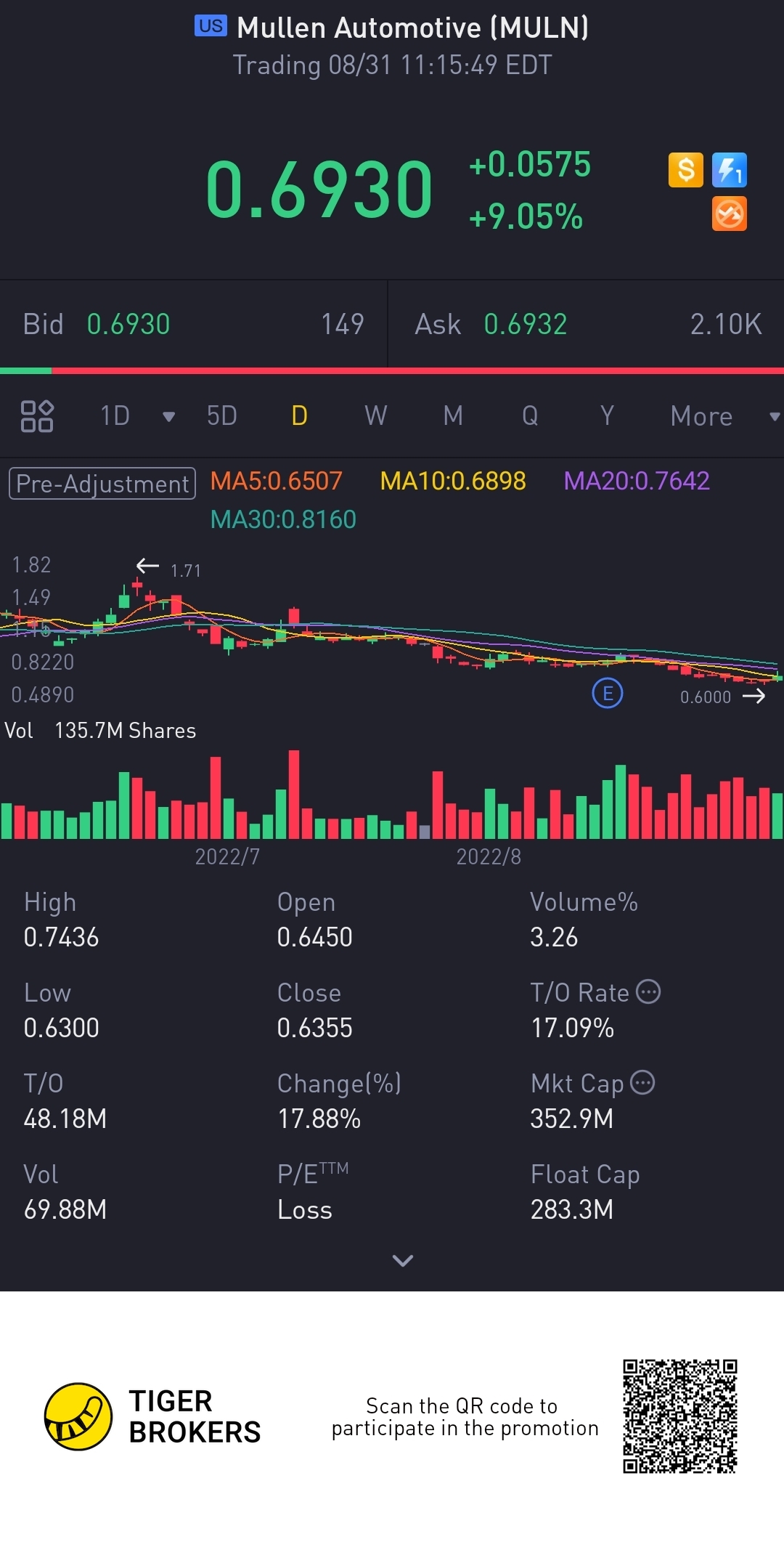The image size is (784, 1542).
Task: Tap the Scan the QR code text
Action: click(x=465, y=1417)
